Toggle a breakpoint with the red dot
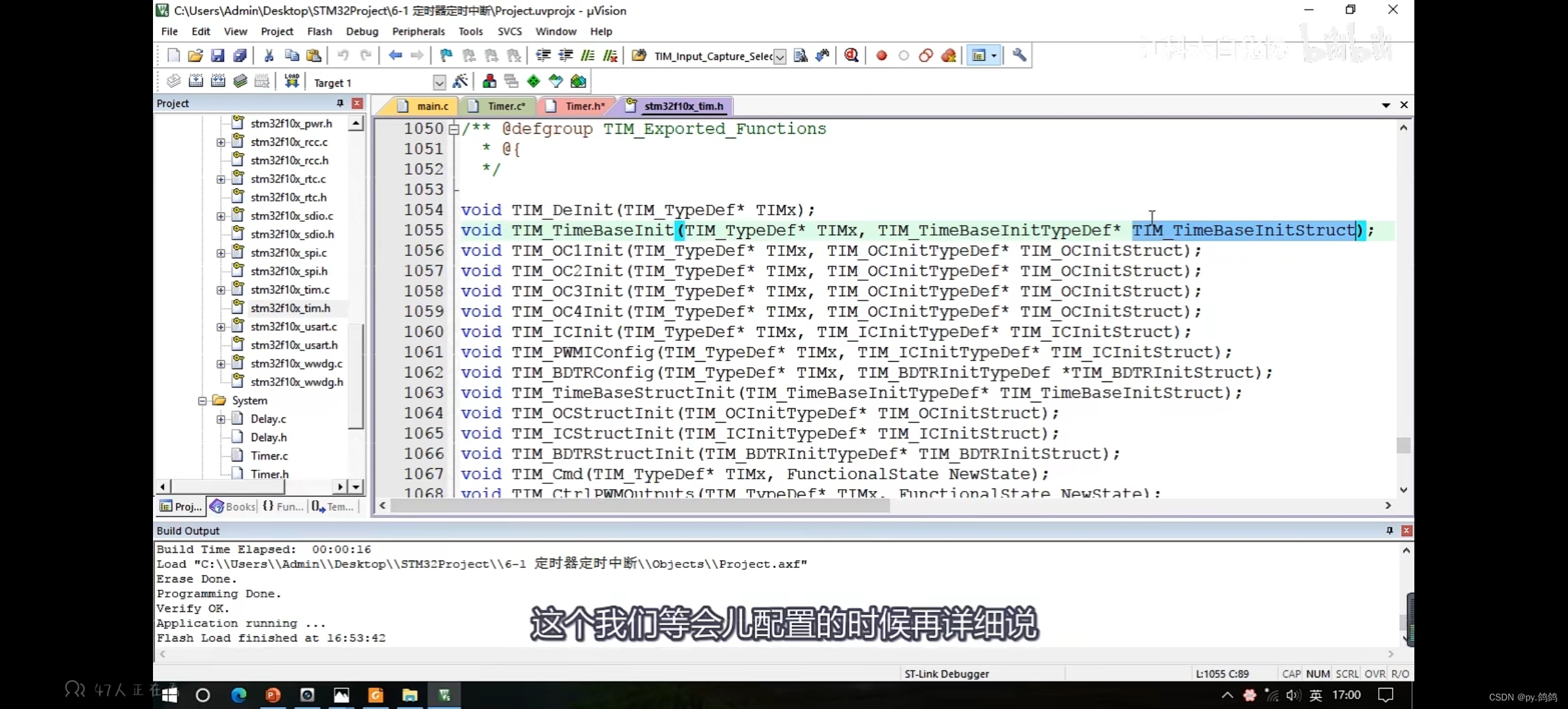This screenshot has height=709, width=1568. pos(882,56)
